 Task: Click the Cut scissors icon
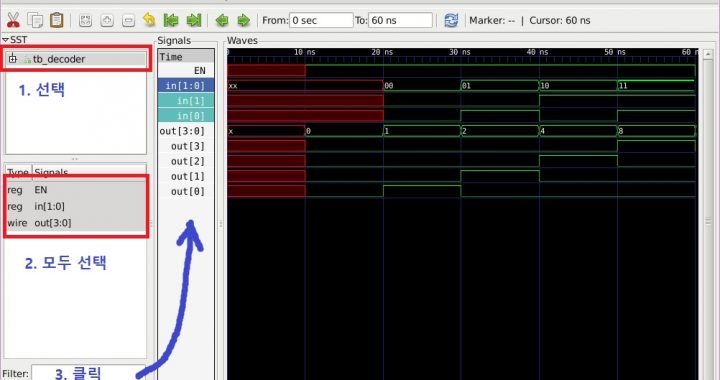click(13, 20)
